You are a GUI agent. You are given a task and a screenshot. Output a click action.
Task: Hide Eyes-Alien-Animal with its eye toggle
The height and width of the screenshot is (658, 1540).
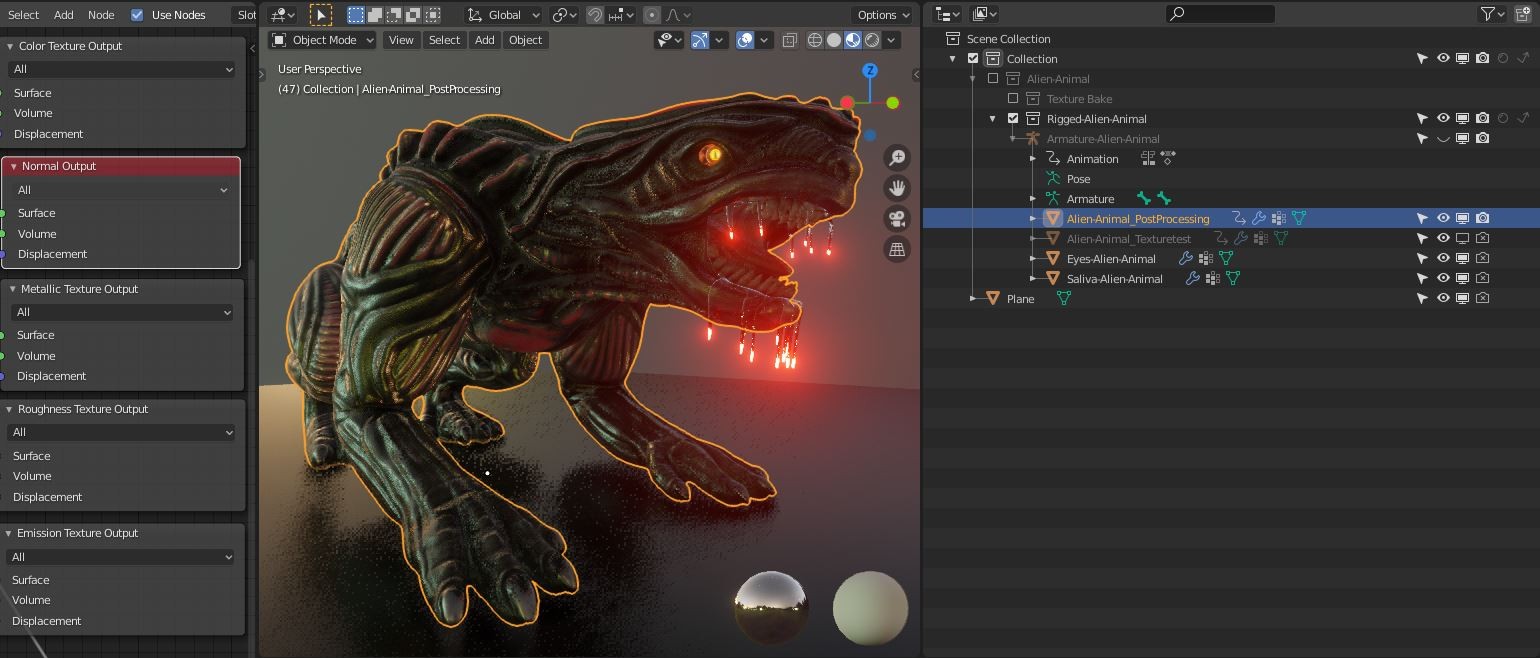[x=1443, y=258]
